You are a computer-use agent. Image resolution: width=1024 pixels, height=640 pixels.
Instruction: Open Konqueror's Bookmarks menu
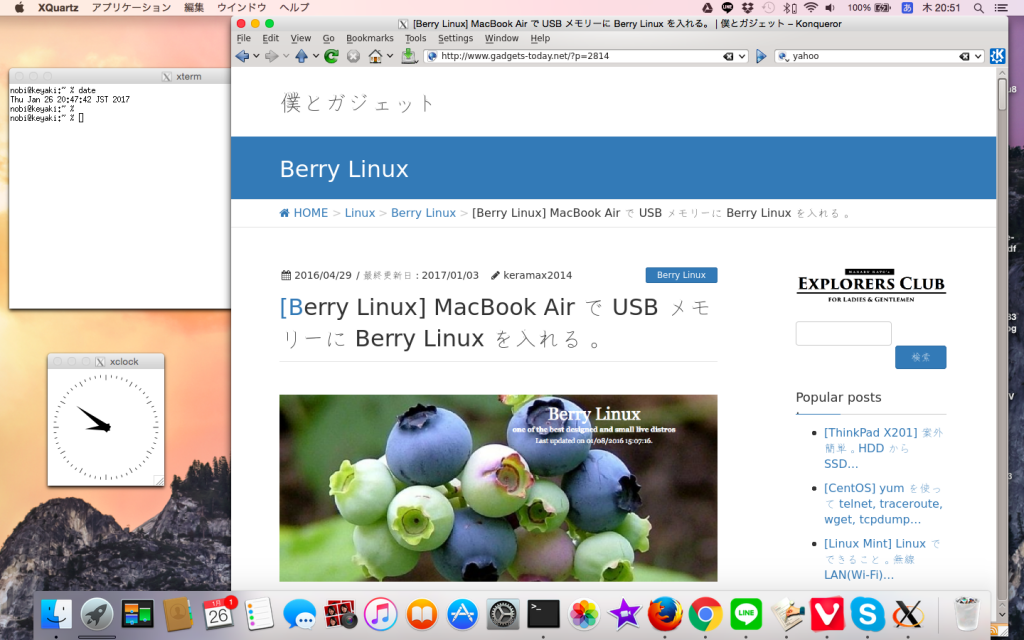(x=370, y=39)
